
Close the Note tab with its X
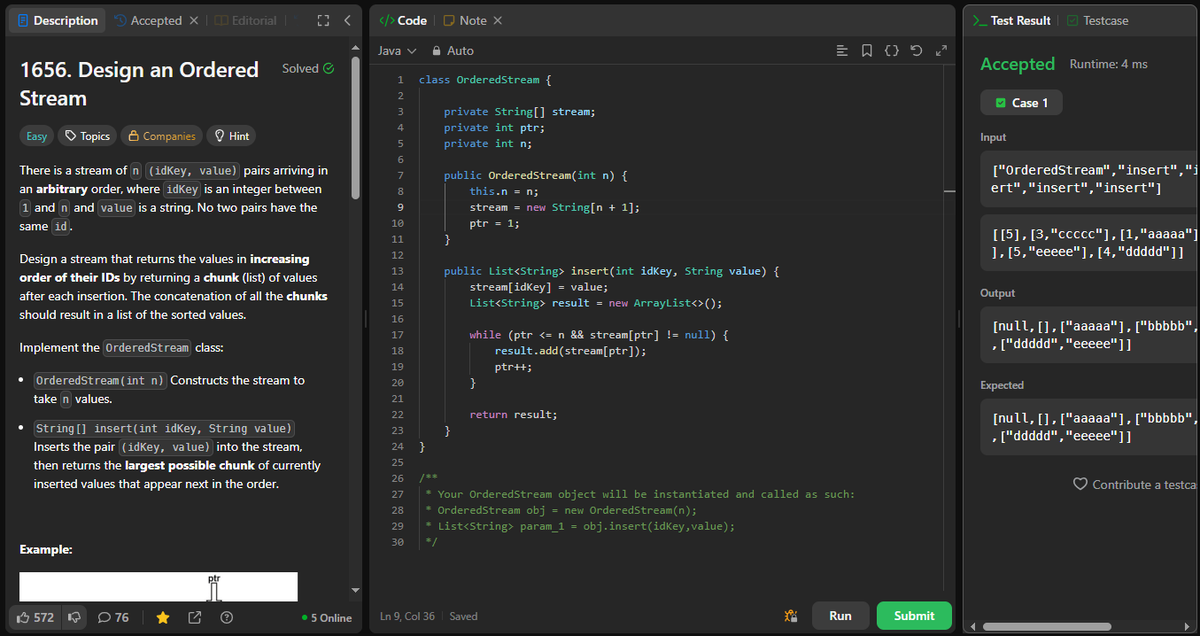[498, 21]
